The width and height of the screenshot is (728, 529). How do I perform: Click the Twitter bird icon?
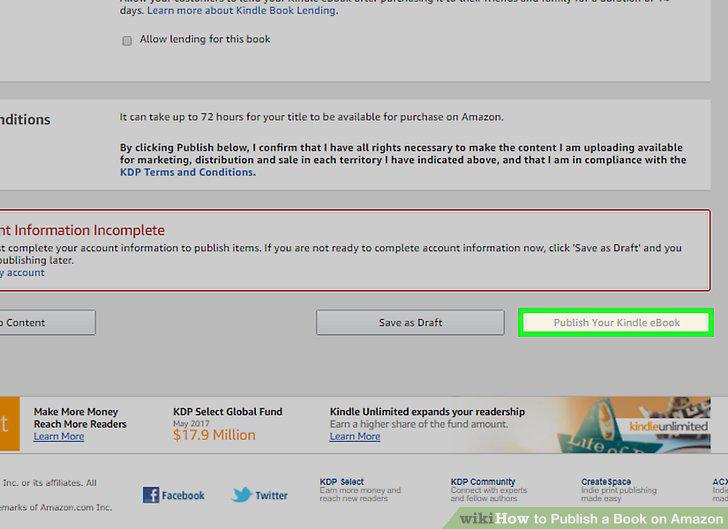tap(242, 495)
